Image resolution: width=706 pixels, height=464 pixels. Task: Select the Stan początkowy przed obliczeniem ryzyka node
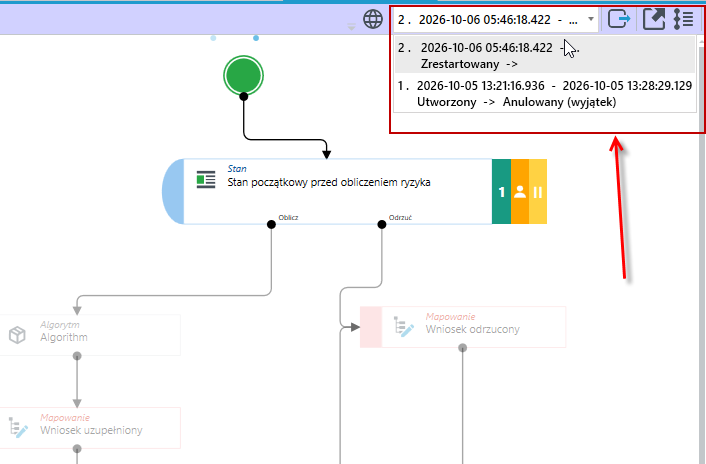pos(354,191)
